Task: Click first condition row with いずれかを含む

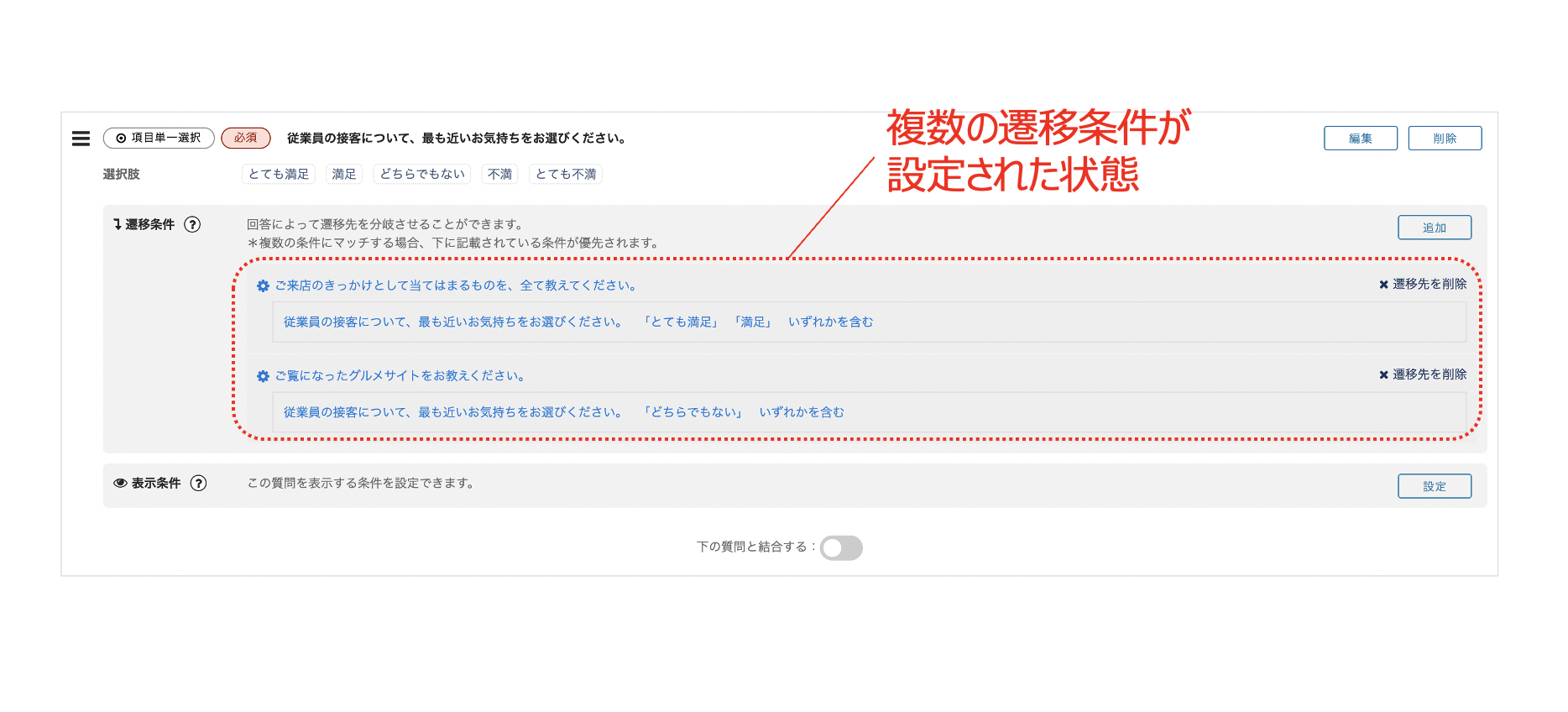Action: click(x=578, y=322)
